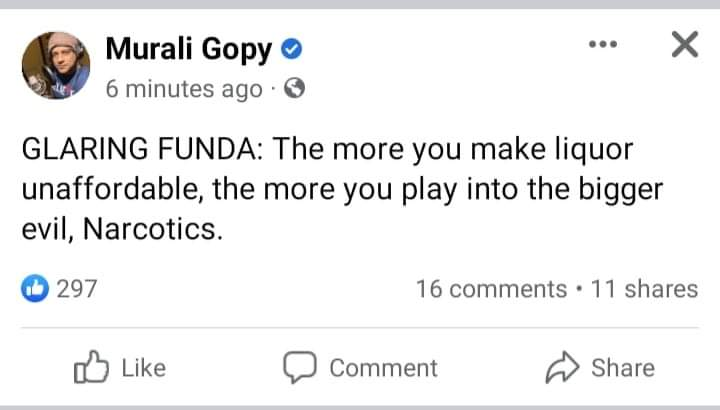The image size is (720, 410).
Task: View the 297 reactions count
Action: (x=76, y=289)
